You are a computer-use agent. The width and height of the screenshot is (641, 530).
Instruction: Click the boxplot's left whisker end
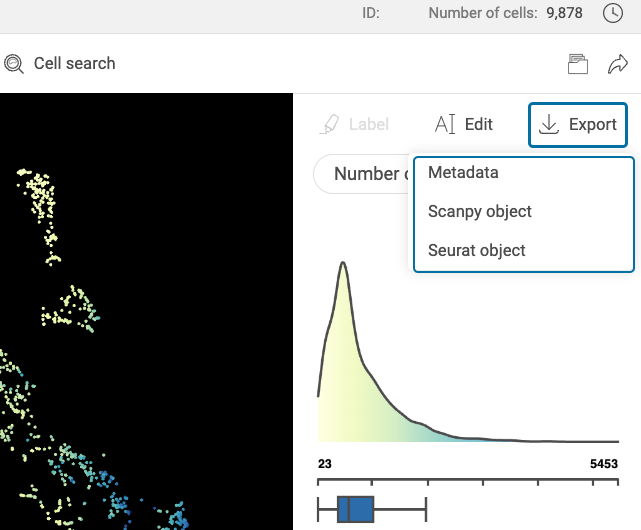pyautogui.click(x=318, y=509)
